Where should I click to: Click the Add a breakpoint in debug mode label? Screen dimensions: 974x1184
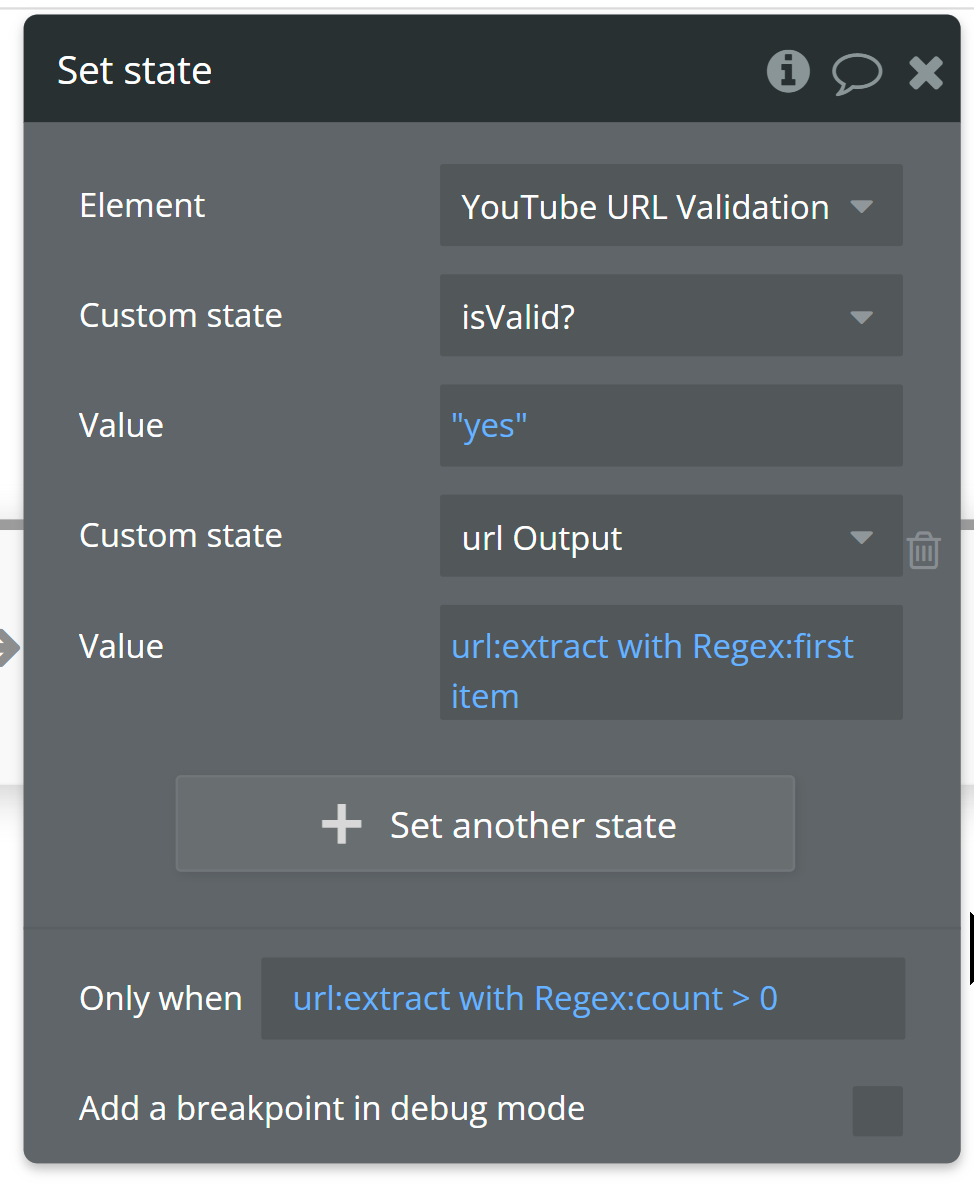click(x=331, y=1108)
